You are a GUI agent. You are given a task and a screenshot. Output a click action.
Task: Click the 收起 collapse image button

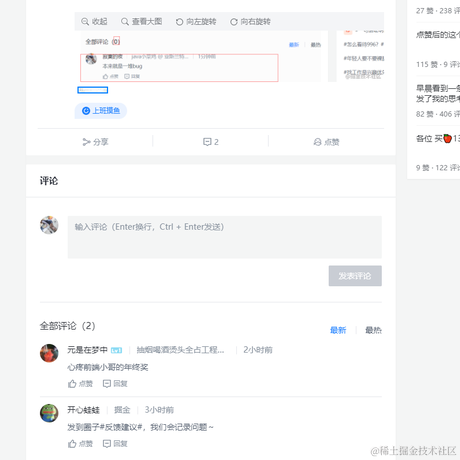click(x=94, y=22)
